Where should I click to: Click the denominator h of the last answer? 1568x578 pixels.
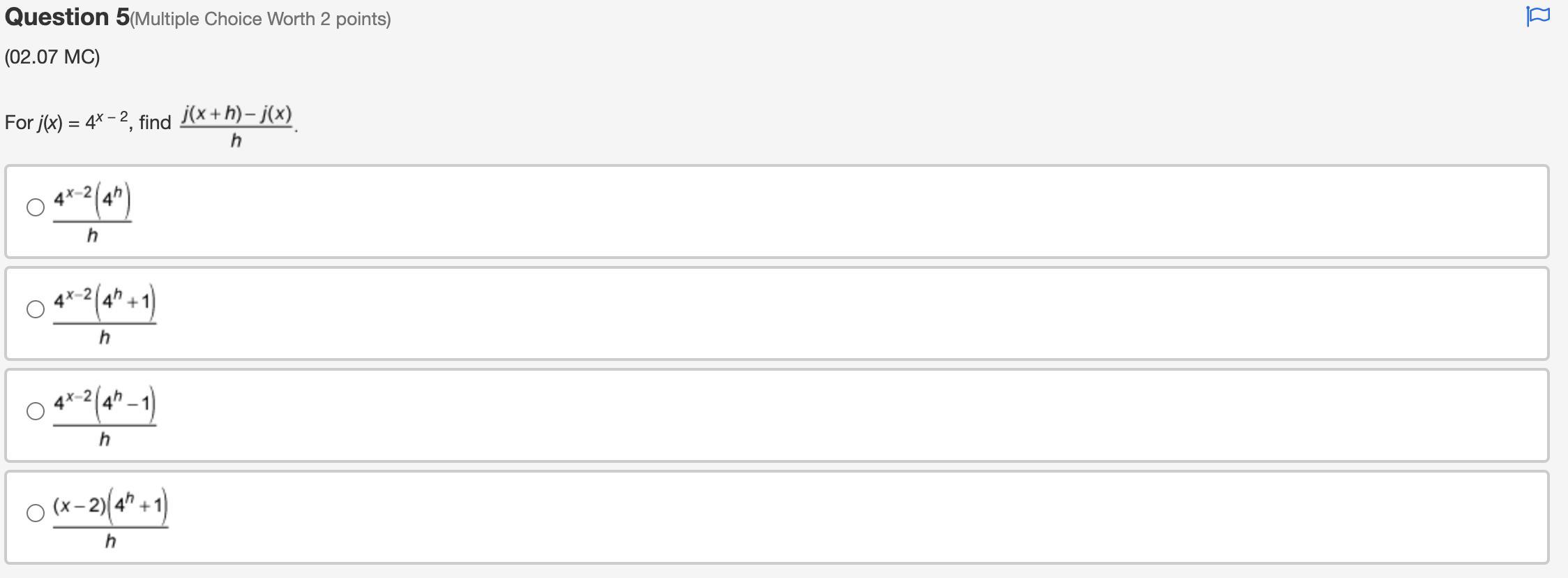pos(110,540)
